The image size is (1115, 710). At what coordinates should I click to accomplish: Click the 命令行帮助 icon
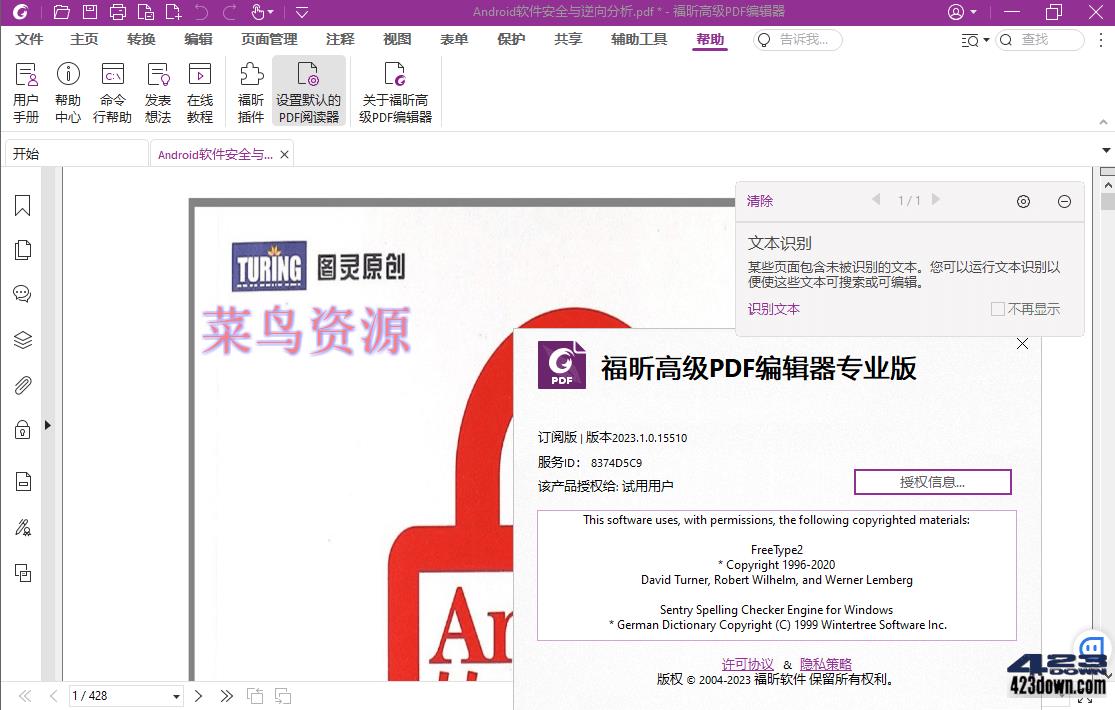pos(112,90)
